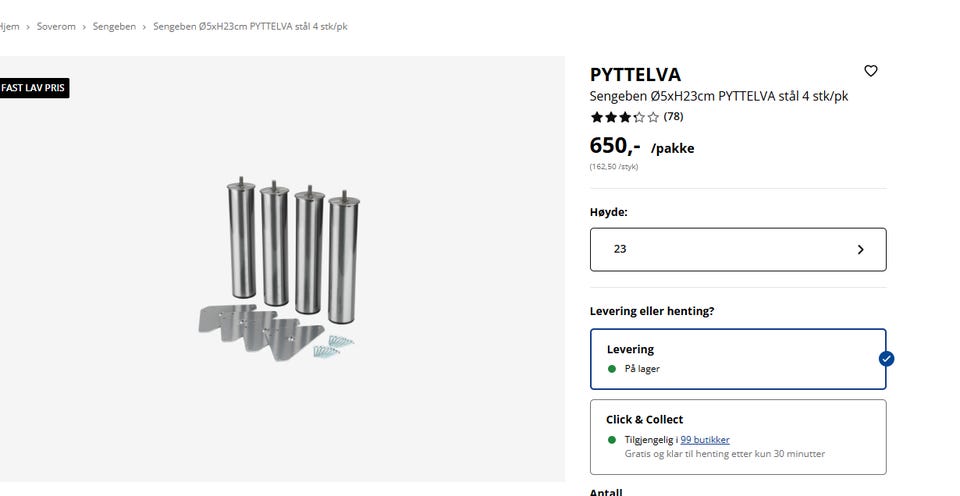Viewport: 960px width, 496px height.
Task: Click the blue checkmark on Levering
Action: [886, 359]
